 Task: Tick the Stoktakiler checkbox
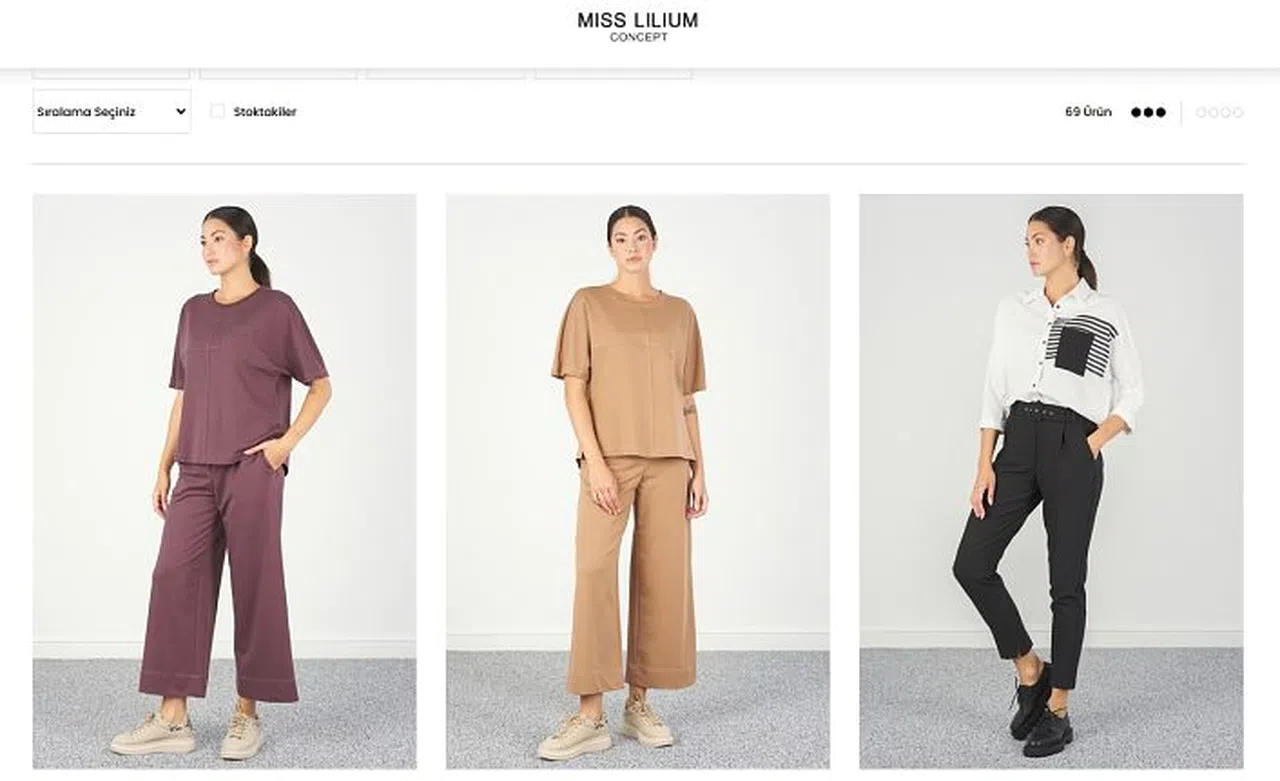217,111
